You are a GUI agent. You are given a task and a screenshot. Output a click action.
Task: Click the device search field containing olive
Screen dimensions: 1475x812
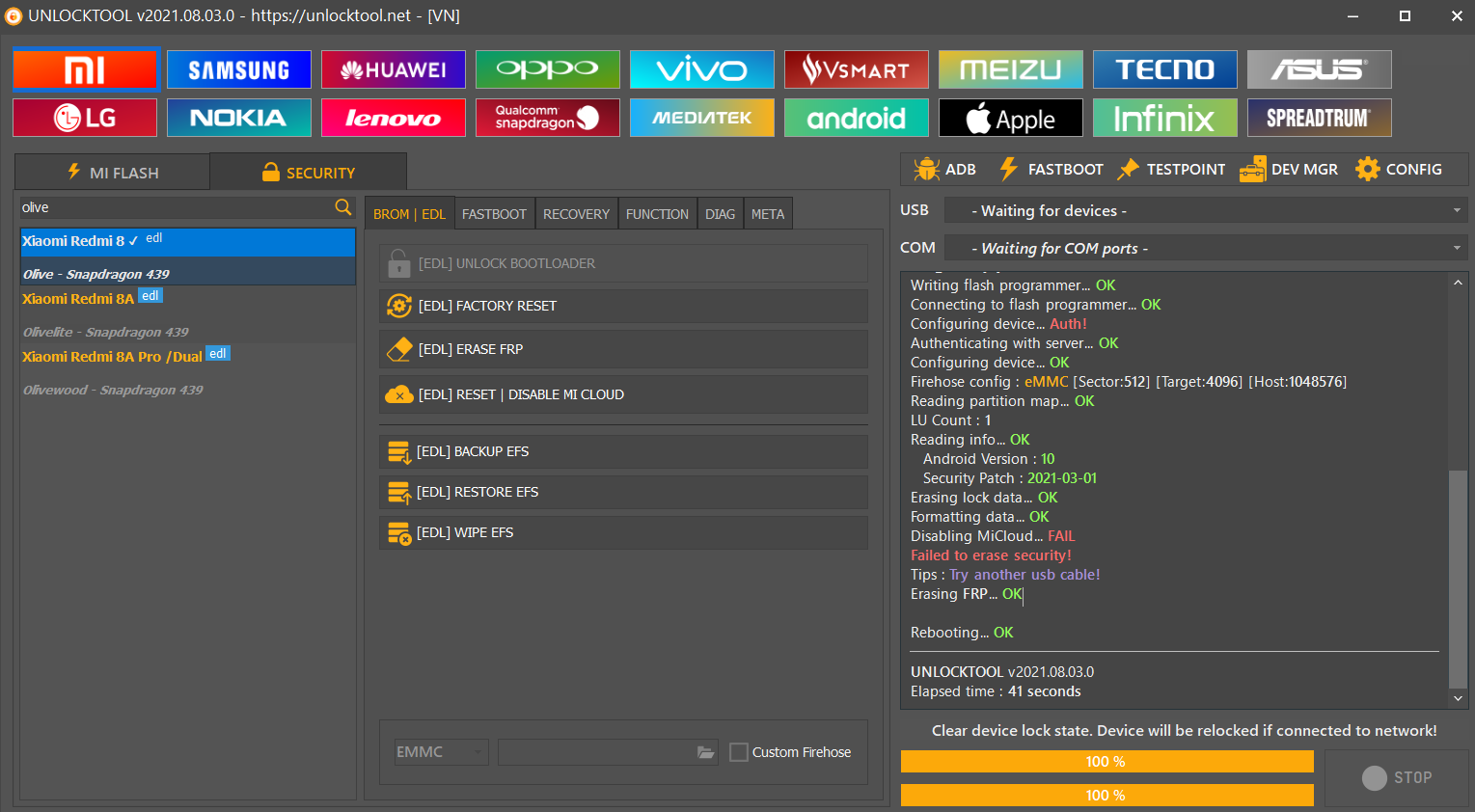point(178,207)
